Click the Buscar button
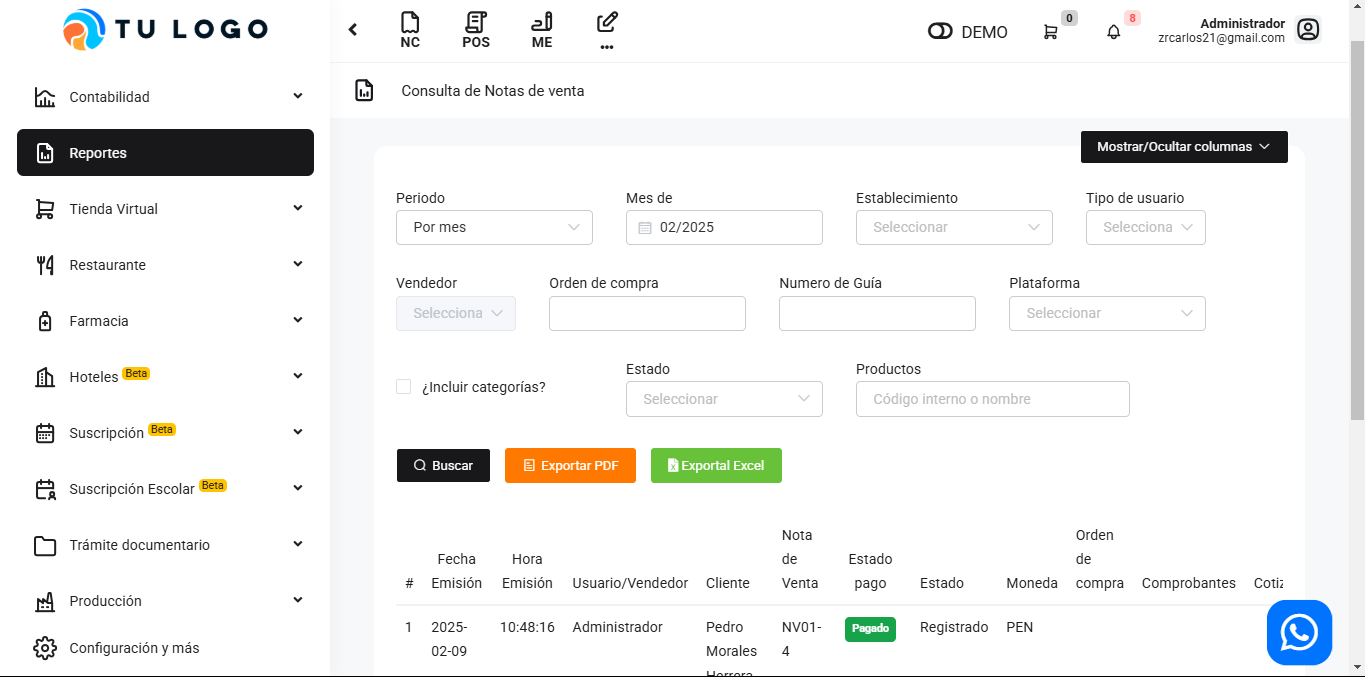The image size is (1365, 677). (x=443, y=466)
